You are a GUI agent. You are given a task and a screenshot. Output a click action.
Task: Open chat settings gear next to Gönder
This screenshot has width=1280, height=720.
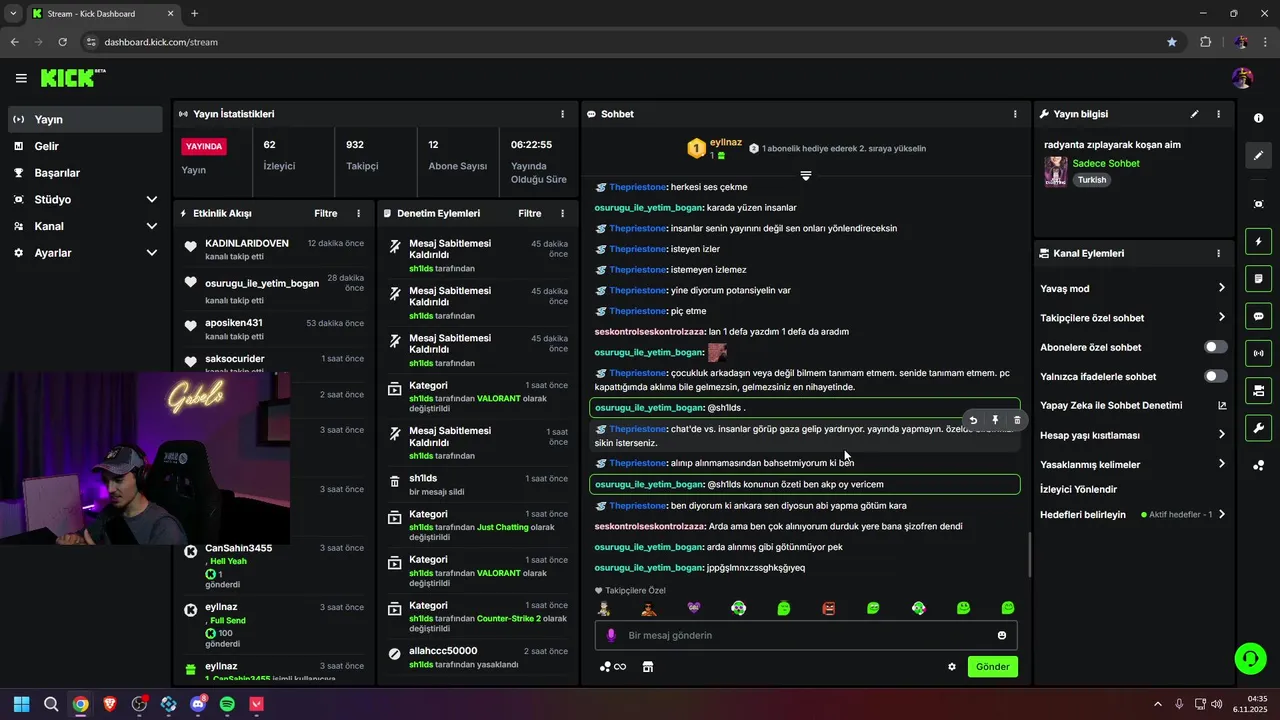952,667
